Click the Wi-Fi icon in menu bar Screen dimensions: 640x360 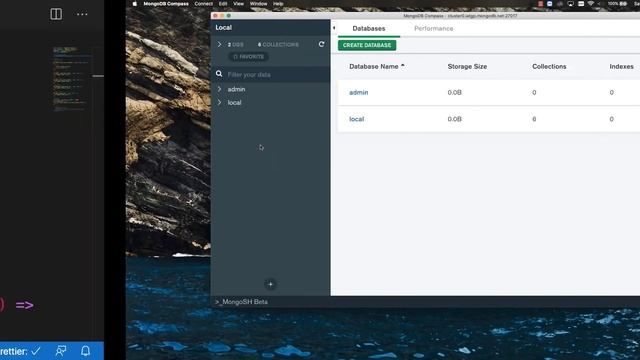click(591, 4)
